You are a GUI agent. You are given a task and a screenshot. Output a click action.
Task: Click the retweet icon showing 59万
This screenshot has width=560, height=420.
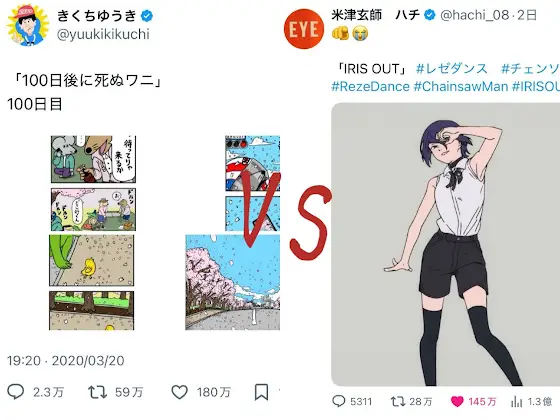[98, 392]
